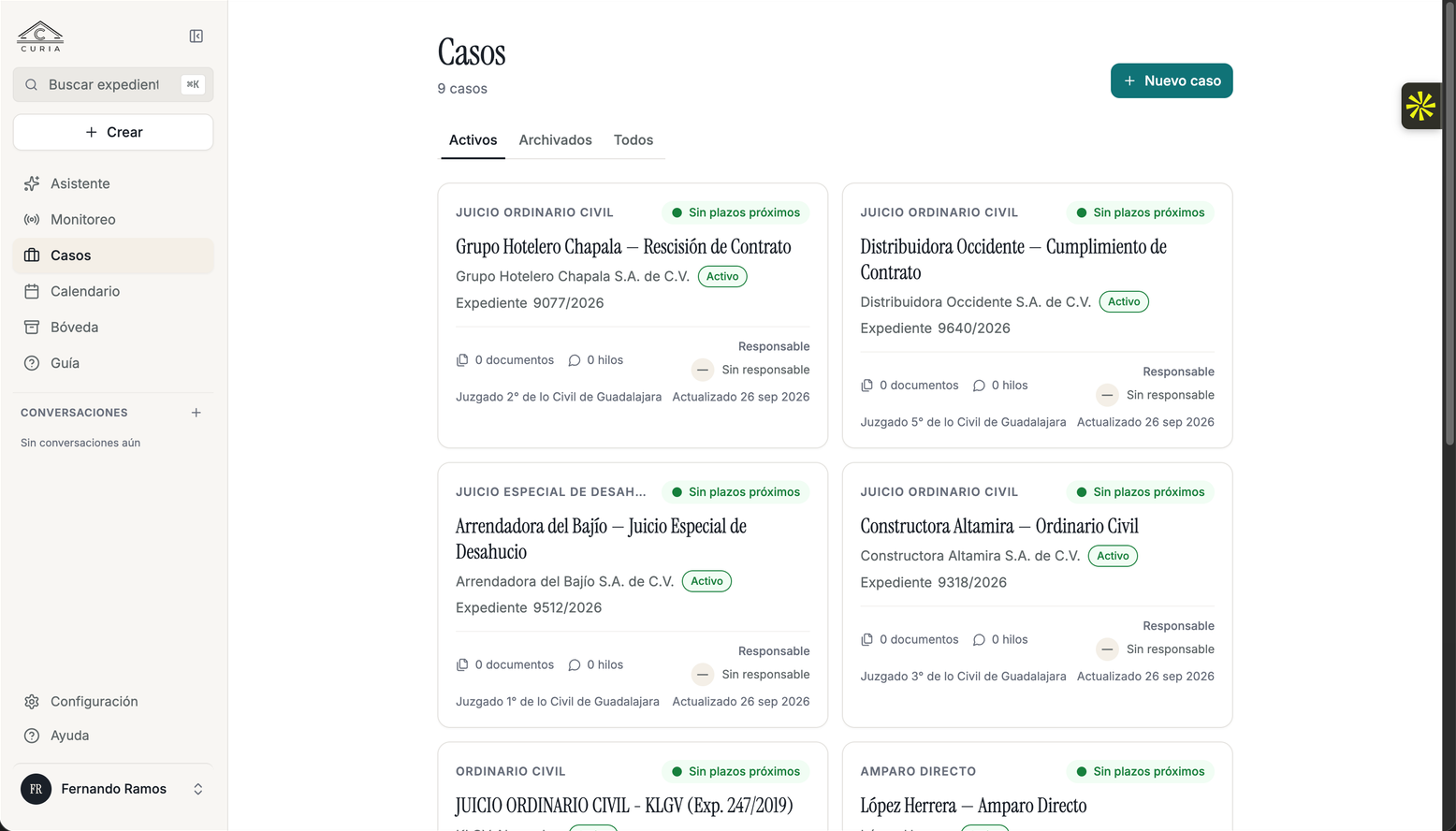Switch to the Todos tab

coord(633,140)
